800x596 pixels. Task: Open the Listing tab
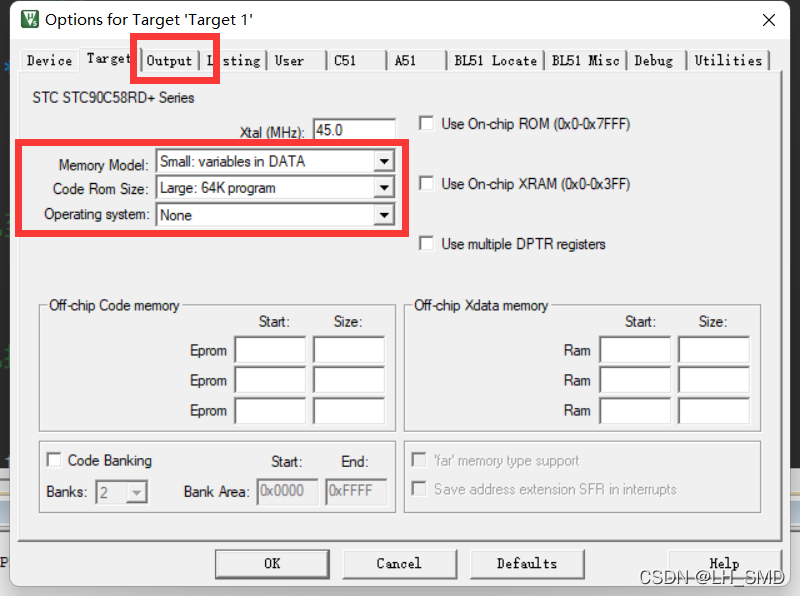coord(234,61)
